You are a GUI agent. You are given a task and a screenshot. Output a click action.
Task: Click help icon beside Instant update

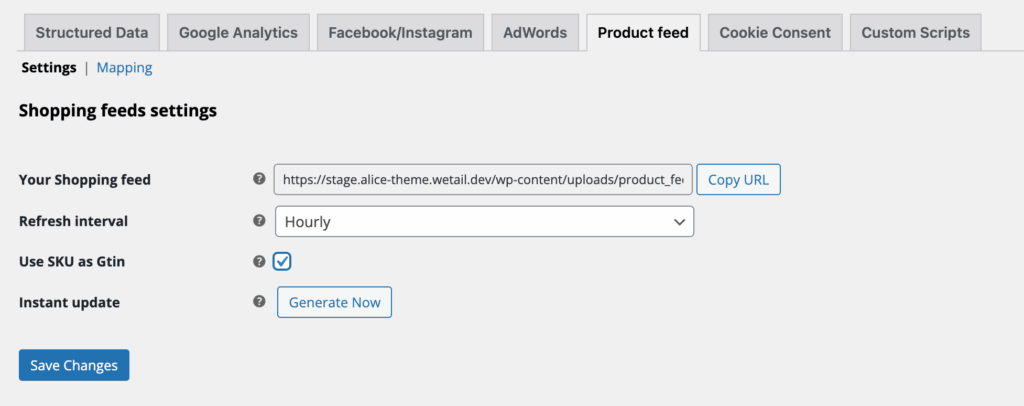click(x=259, y=301)
